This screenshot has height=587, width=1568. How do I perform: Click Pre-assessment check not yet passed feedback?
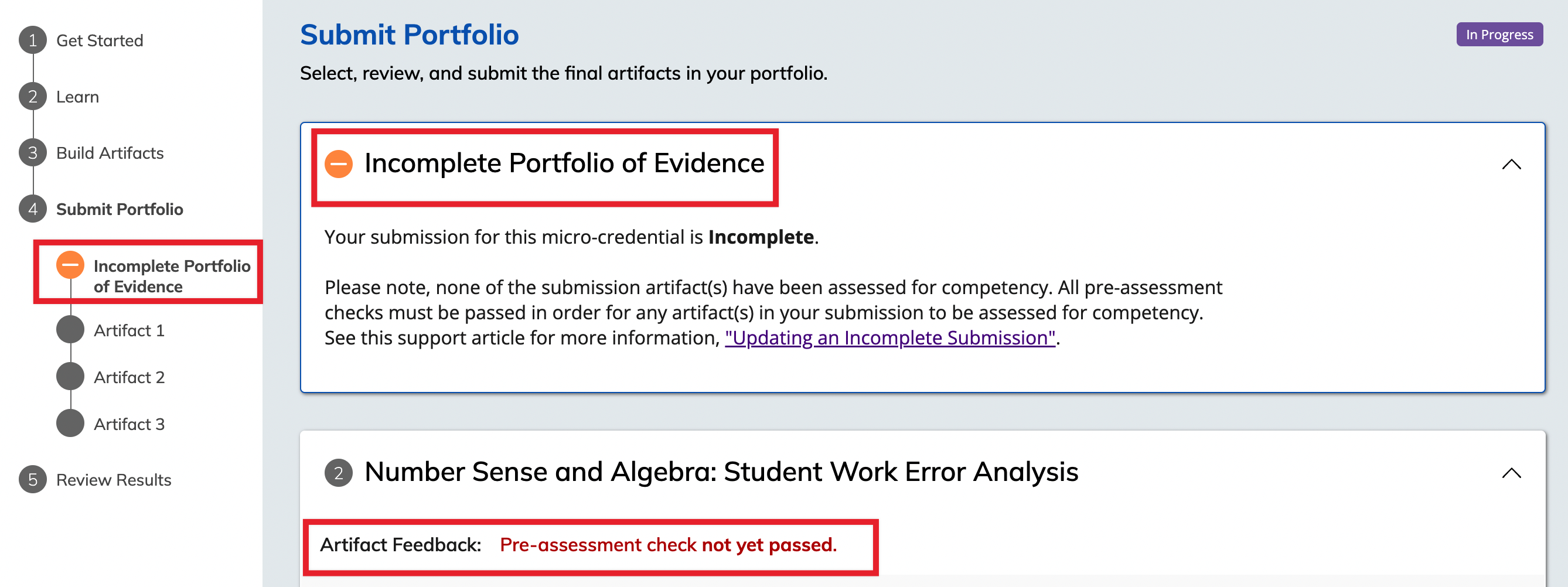click(x=668, y=544)
